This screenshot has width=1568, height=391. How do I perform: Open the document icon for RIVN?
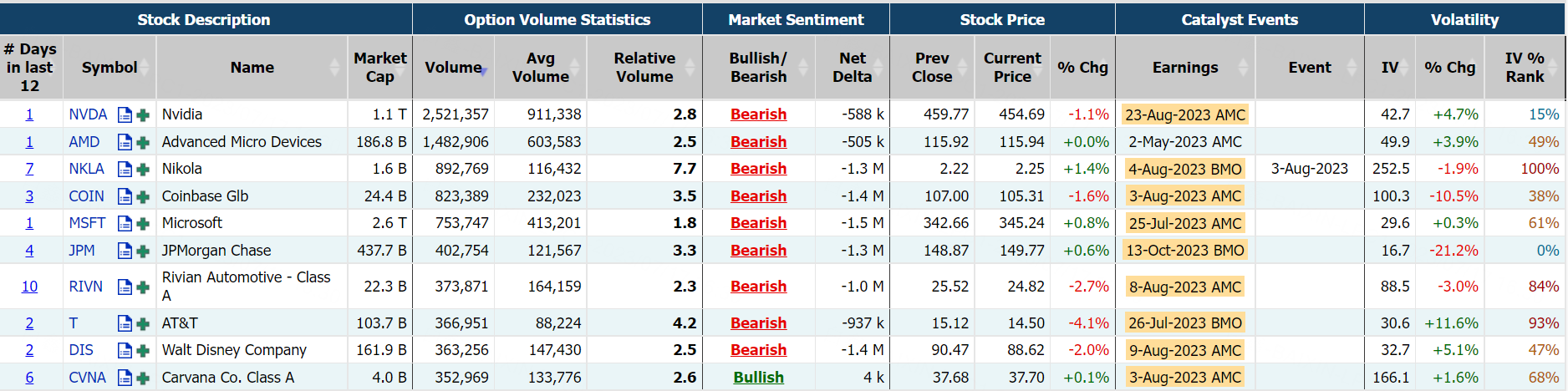click(125, 287)
